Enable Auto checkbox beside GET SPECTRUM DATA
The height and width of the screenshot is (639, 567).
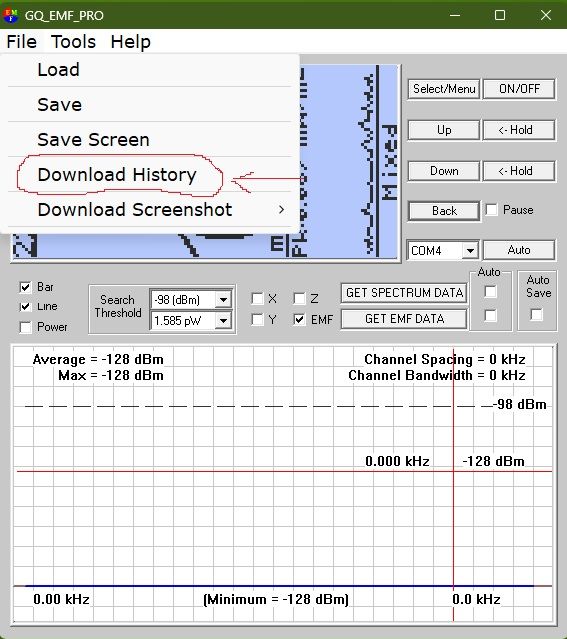(490, 292)
